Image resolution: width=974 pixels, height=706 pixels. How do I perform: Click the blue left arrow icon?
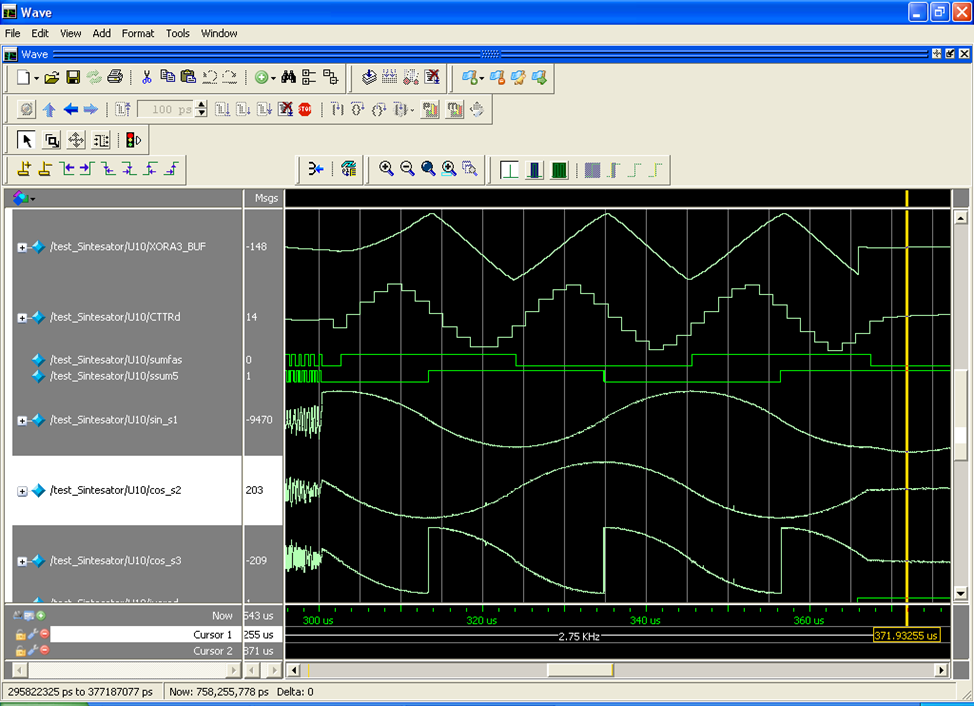70,110
